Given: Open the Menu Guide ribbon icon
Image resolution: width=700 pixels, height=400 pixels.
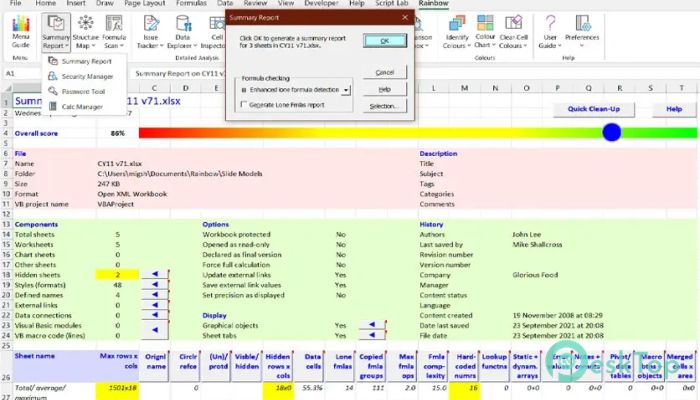Looking at the screenshot, I should 21,32.
